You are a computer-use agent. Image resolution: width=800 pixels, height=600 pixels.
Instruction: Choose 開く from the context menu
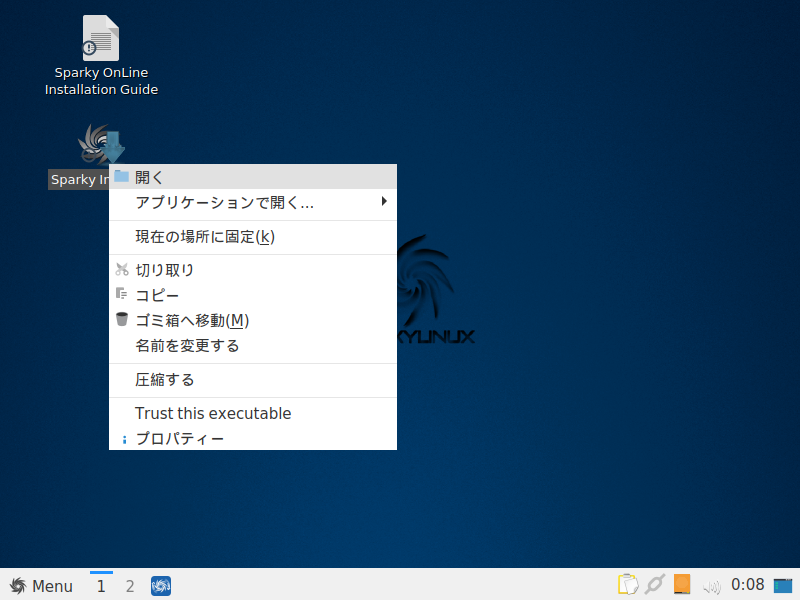(x=253, y=177)
